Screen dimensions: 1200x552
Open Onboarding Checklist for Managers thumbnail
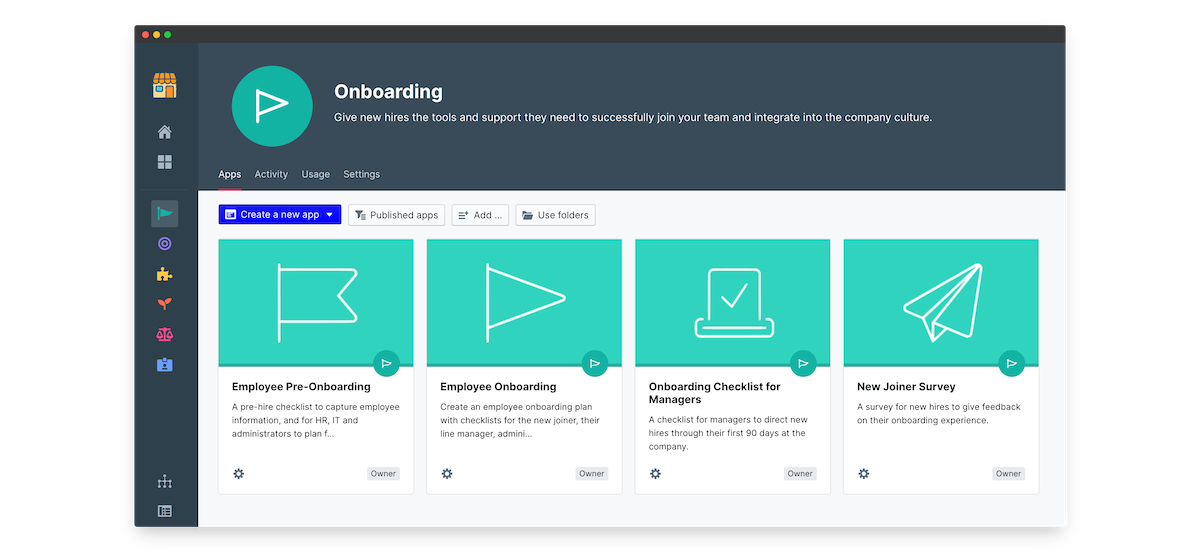[x=733, y=302]
